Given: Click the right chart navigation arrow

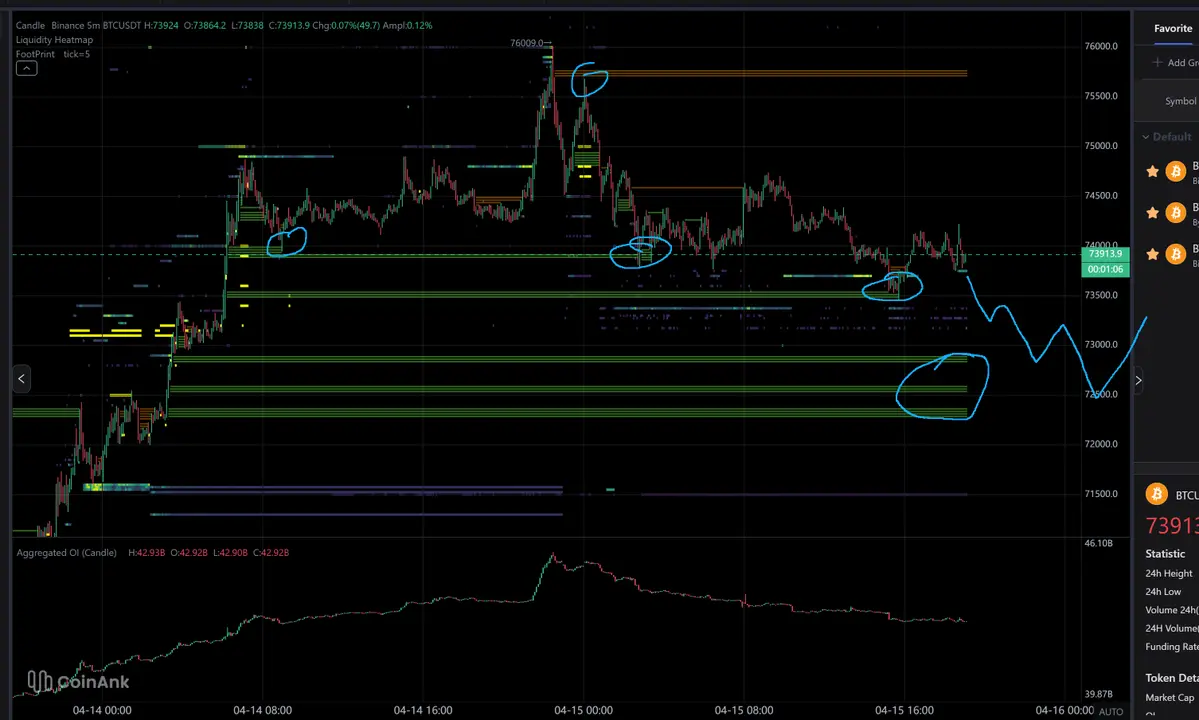Looking at the screenshot, I should point(1138,380).
